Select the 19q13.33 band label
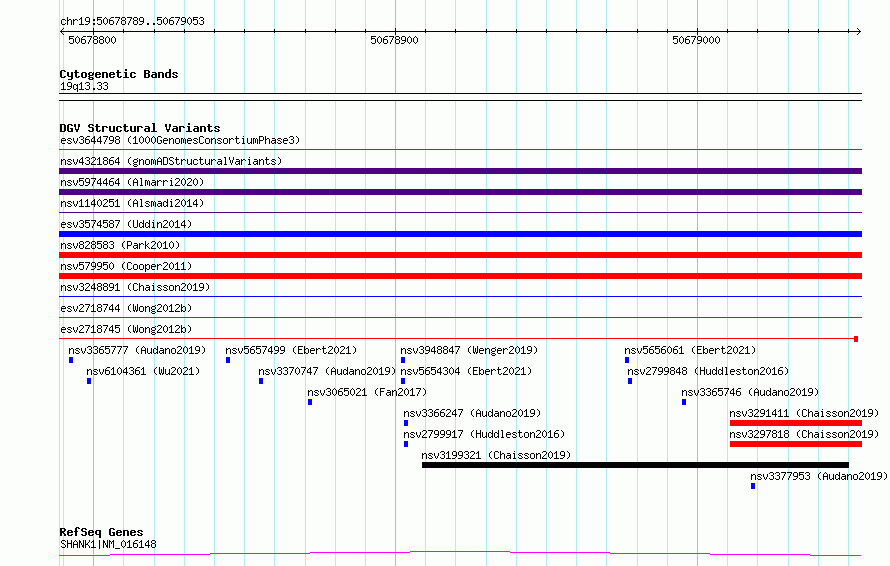890x566 pixels. coord(85,86)
